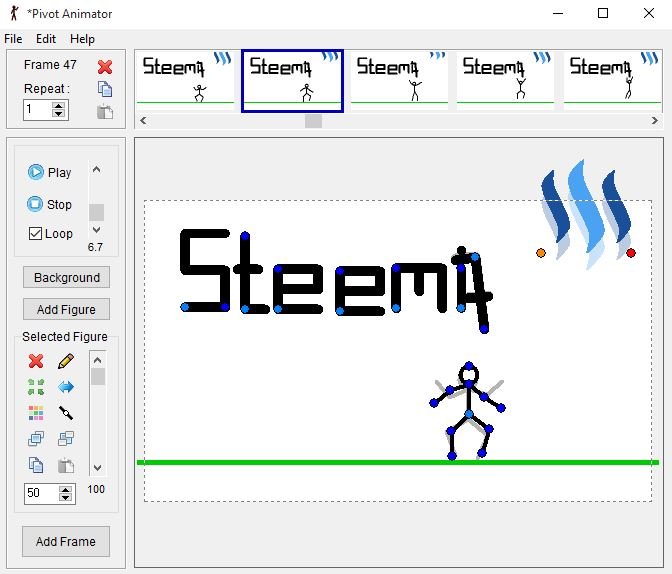Increase figure size value of 50
This screenshot has height=574, width=672.
(x=65, y=490)
